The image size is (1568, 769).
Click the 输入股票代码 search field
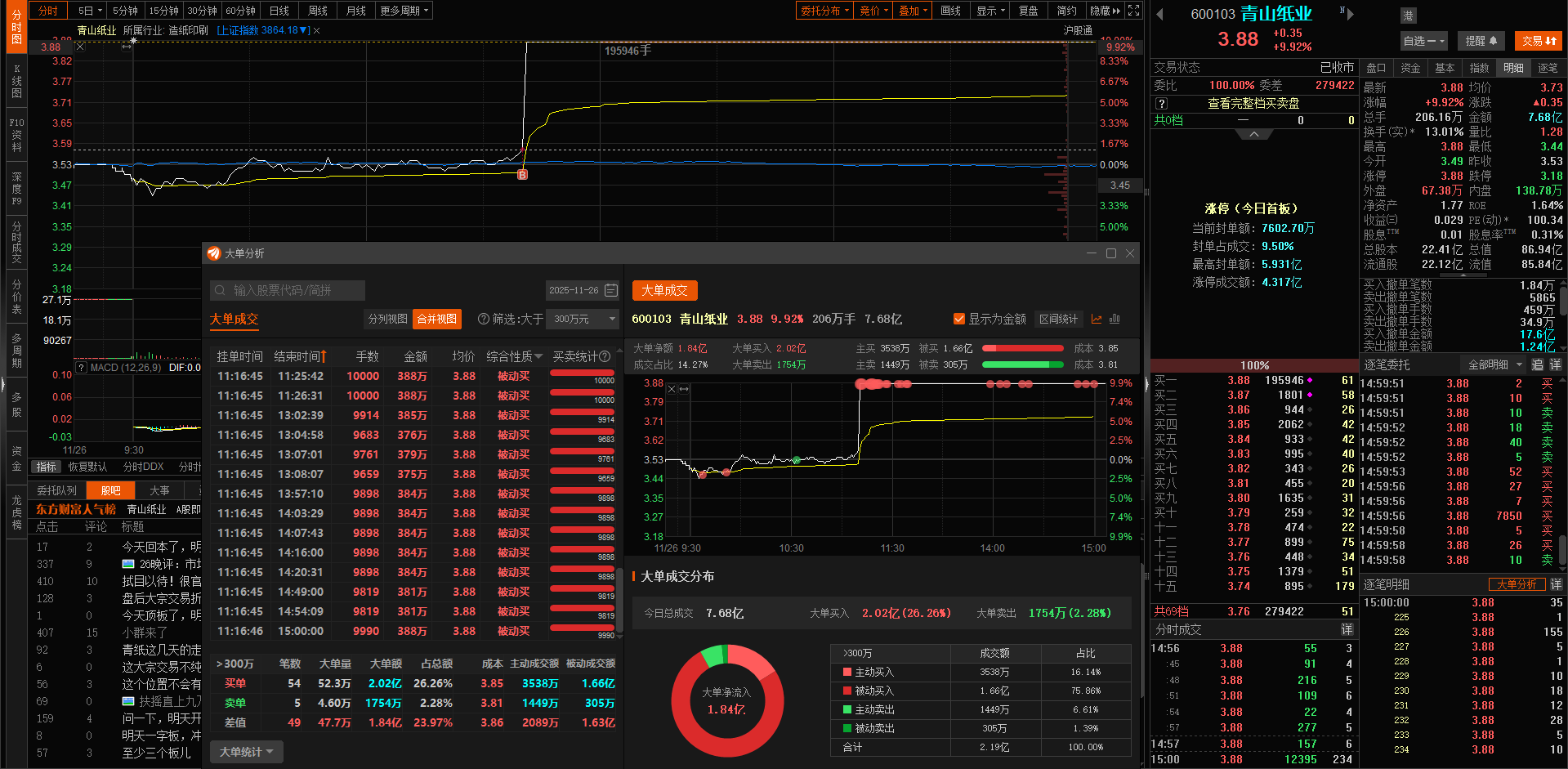(288, 290)
